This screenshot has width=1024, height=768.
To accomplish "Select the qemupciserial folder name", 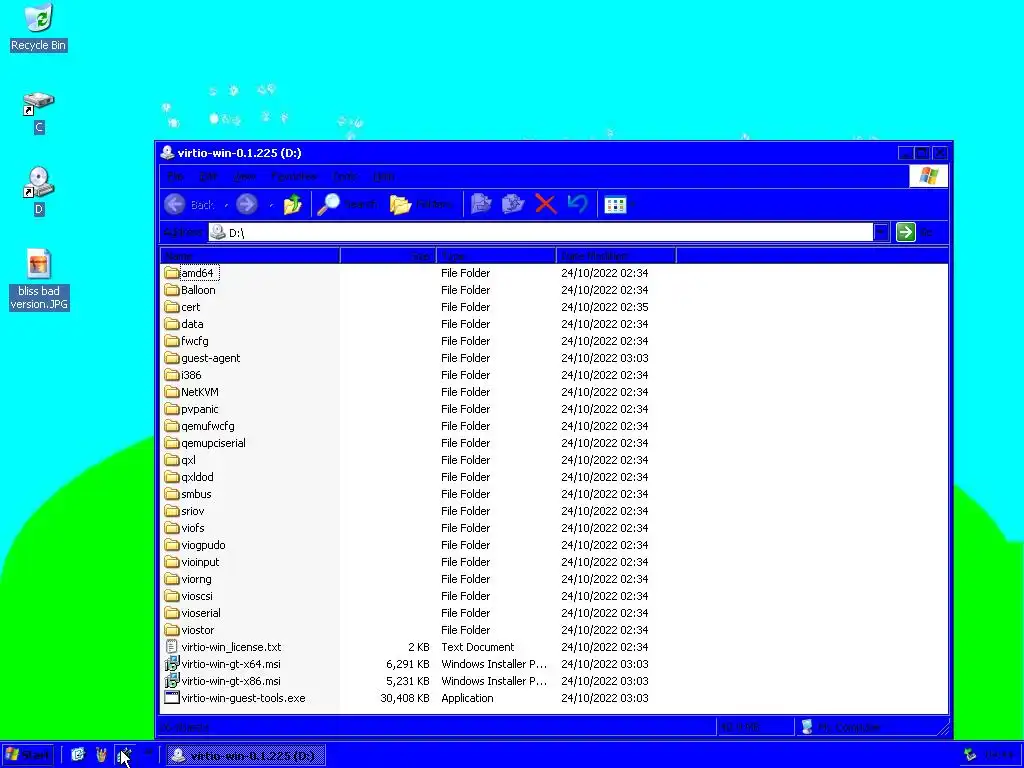I will tap(214, 443).
